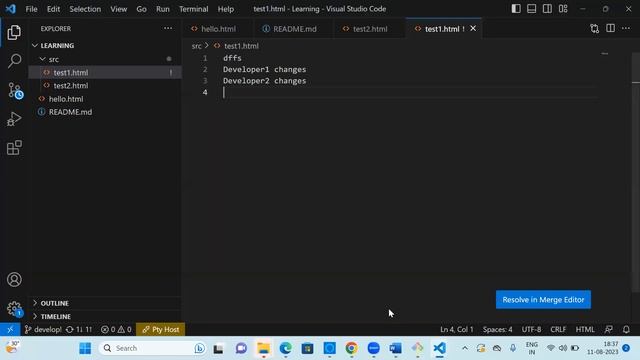
Task: Click the taskbar Search box
Action: [152, 348]
